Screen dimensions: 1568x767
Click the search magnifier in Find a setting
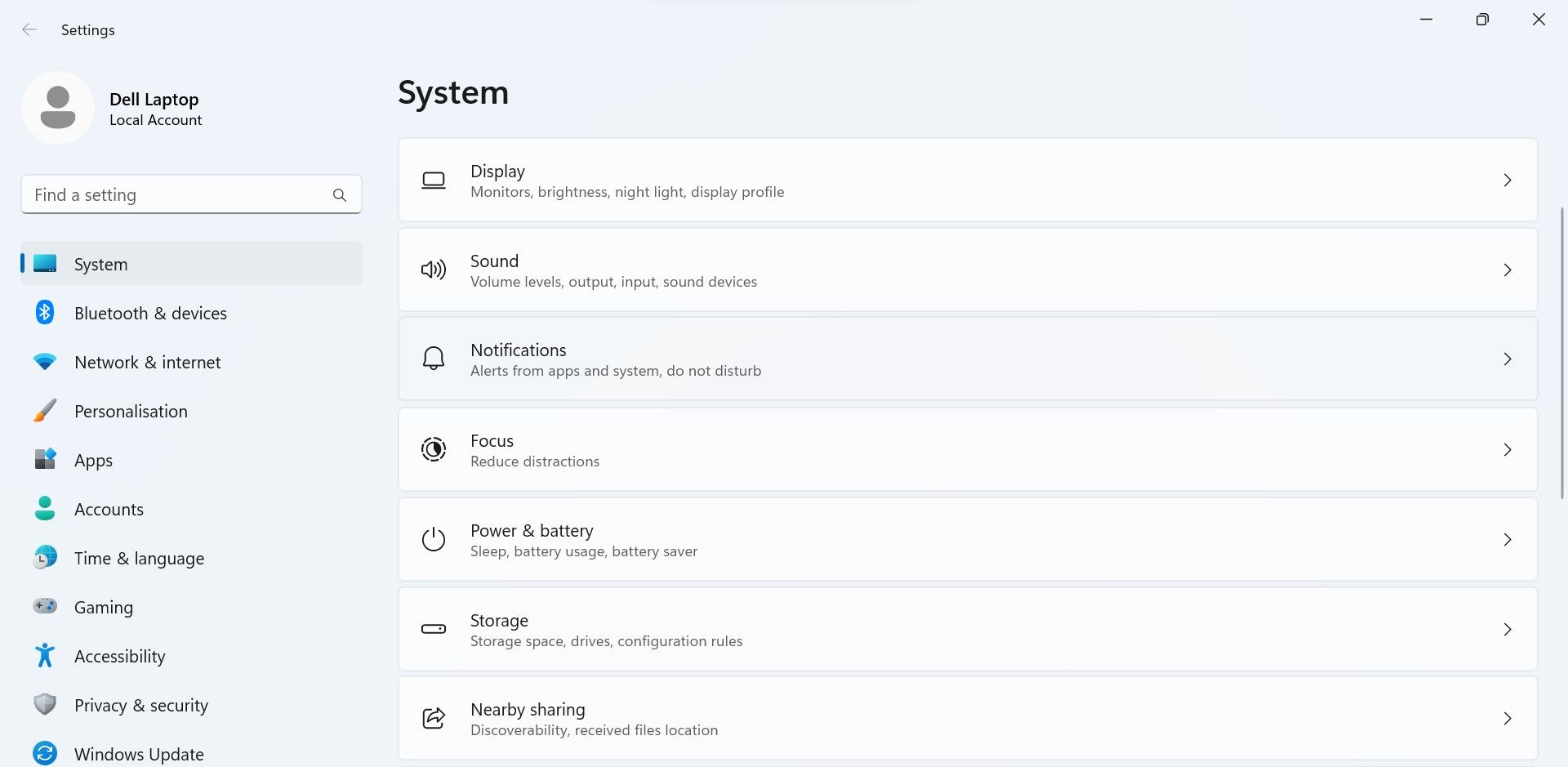click(340, 194)
